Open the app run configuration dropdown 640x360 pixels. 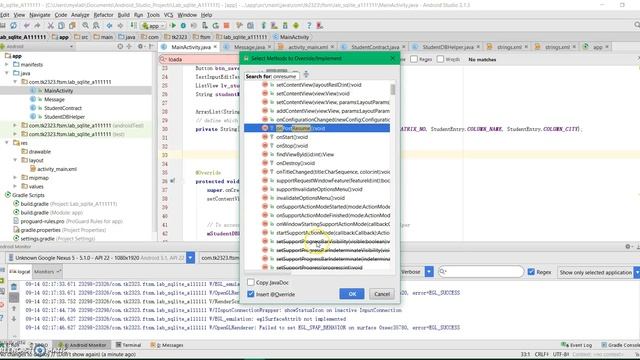point(153,26)
